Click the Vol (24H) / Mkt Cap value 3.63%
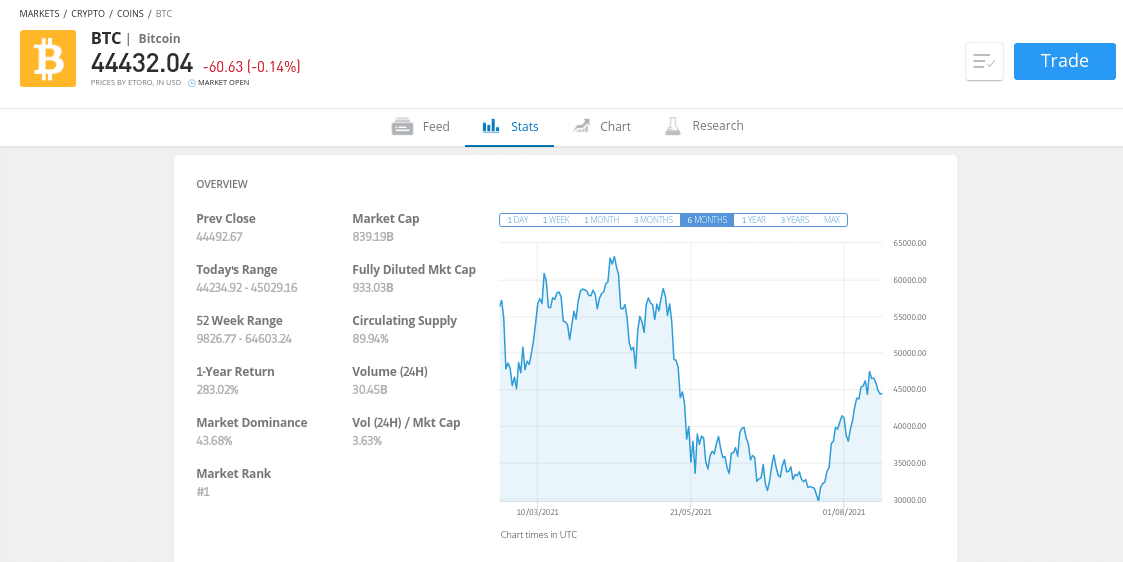This screenshot has width=1123, height=562. 367,440
